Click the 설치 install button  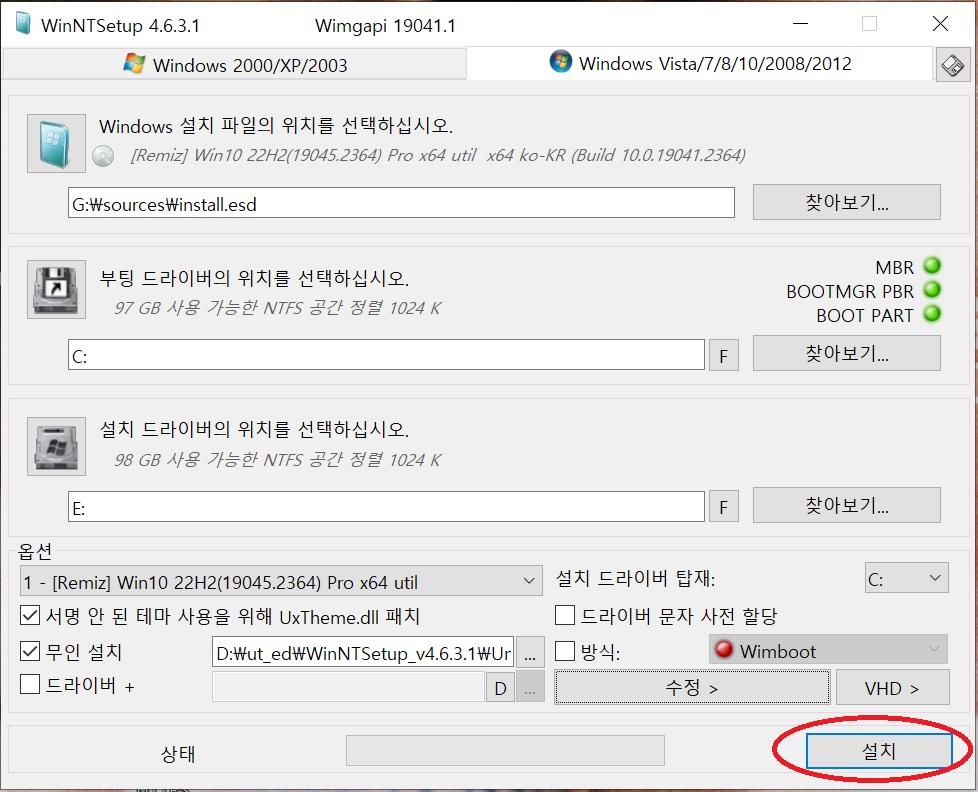(879, 751)
